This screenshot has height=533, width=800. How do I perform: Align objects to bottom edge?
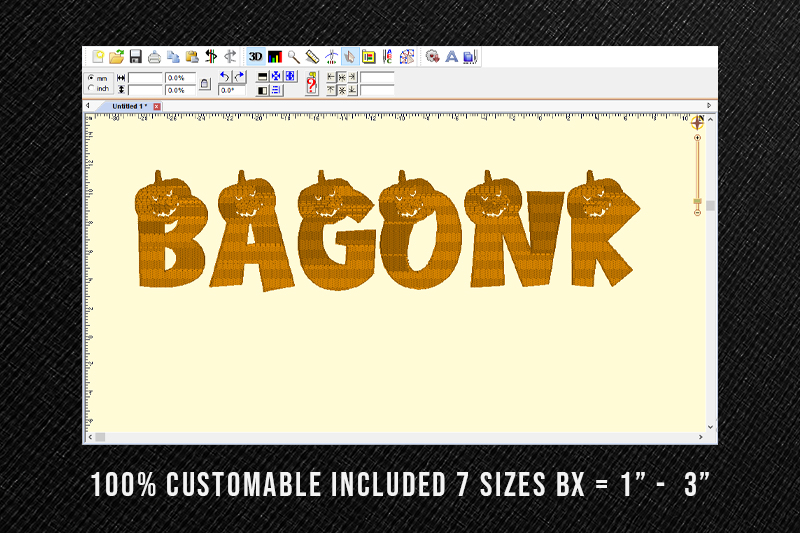point(353,90)
